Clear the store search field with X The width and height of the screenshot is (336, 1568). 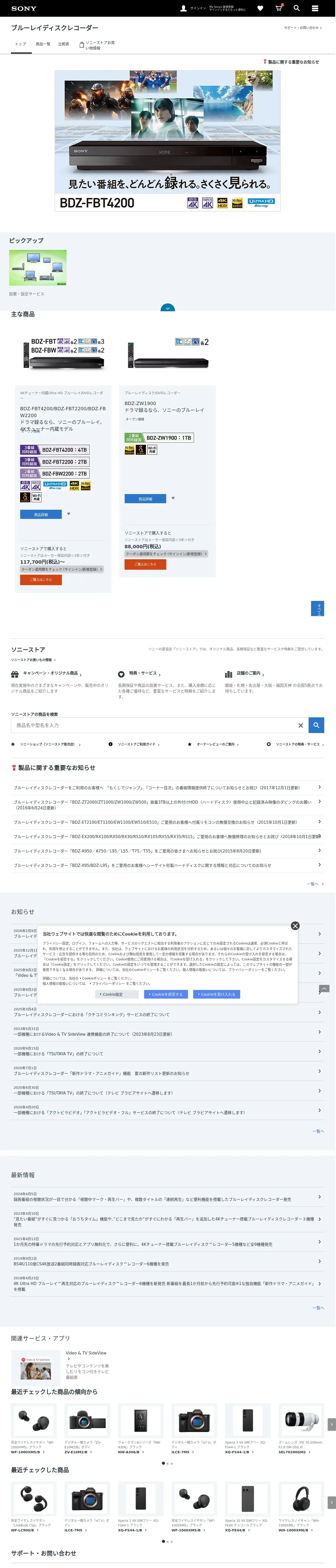(300, 725)
